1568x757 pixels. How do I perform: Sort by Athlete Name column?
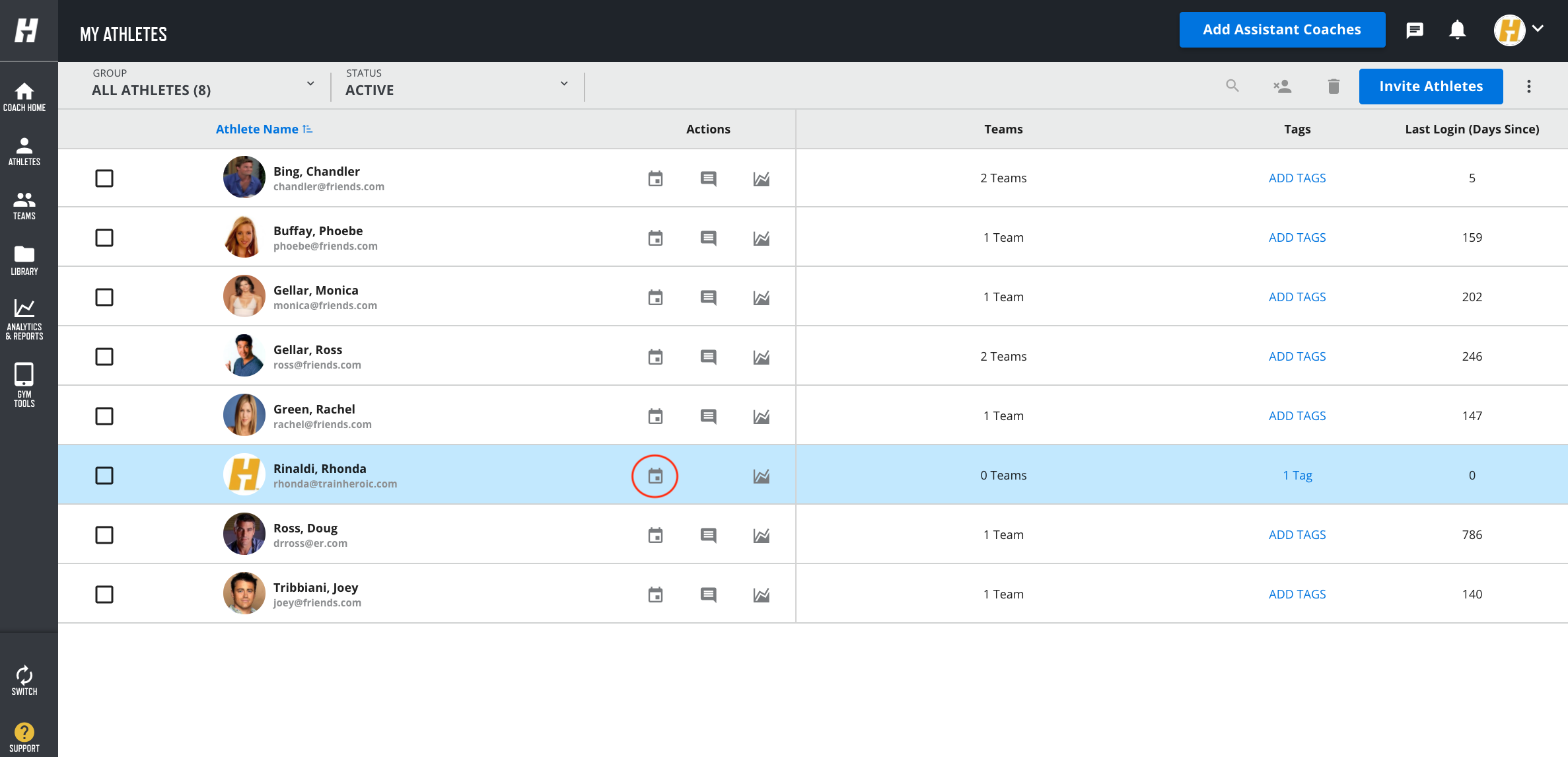click(x=264, y=129)
